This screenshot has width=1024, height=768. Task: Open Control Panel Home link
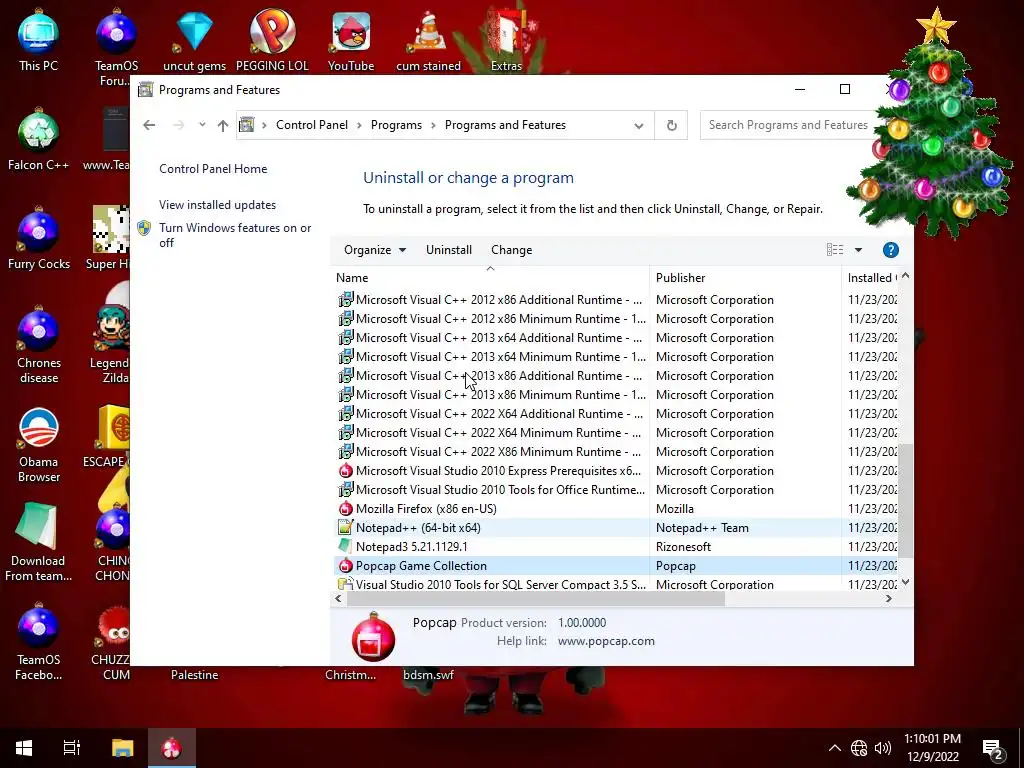click(x=213, y=169)
